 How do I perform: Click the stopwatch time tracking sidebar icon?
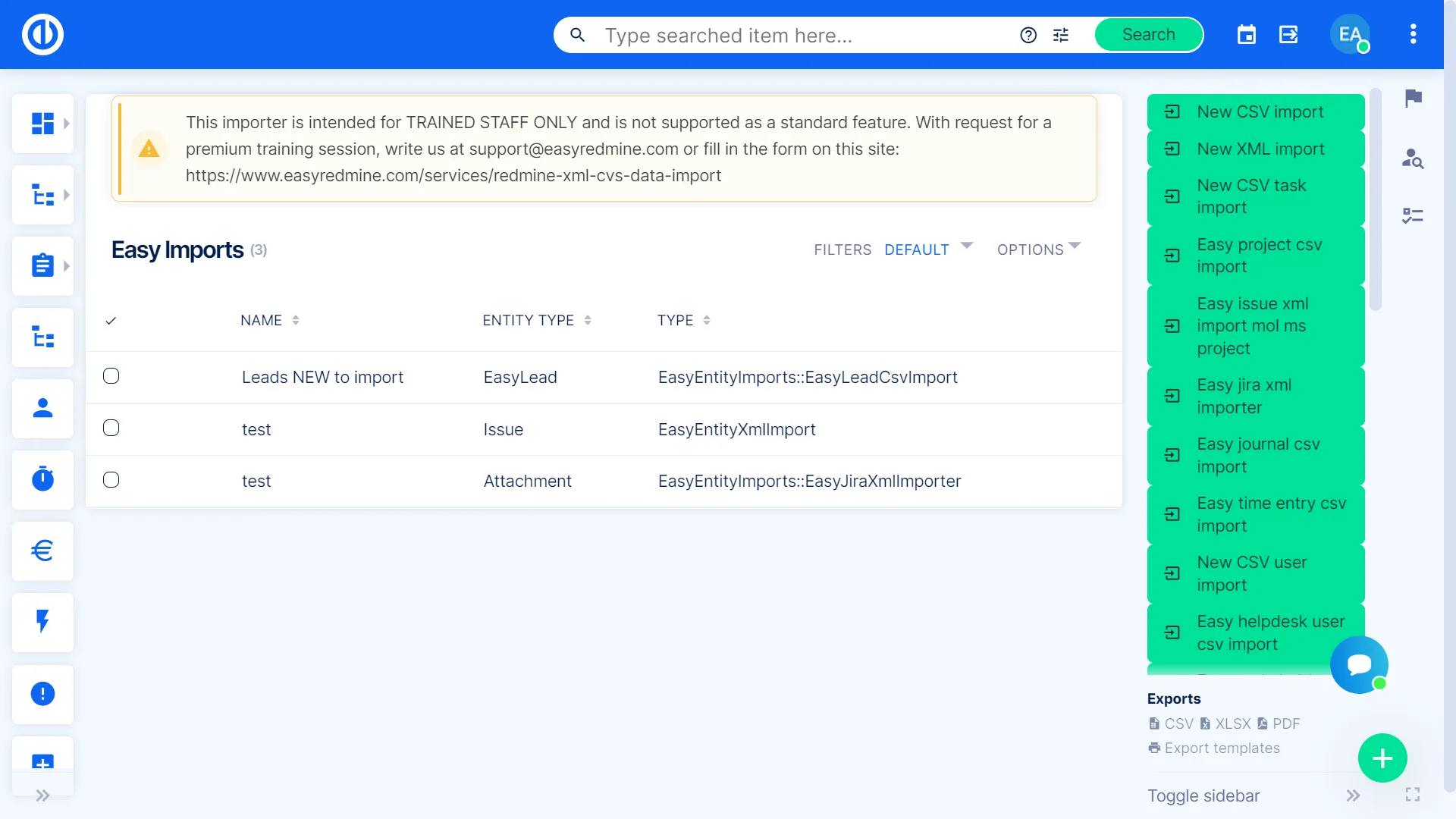pos(42,479)
